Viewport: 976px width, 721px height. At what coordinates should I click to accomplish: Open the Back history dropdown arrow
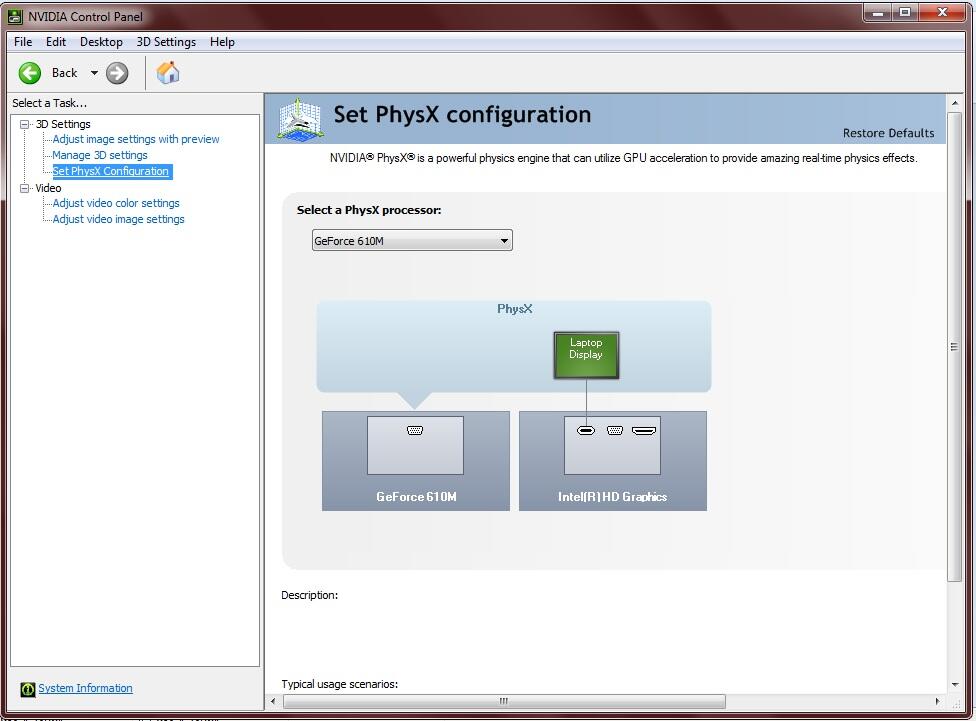point(94,73)
